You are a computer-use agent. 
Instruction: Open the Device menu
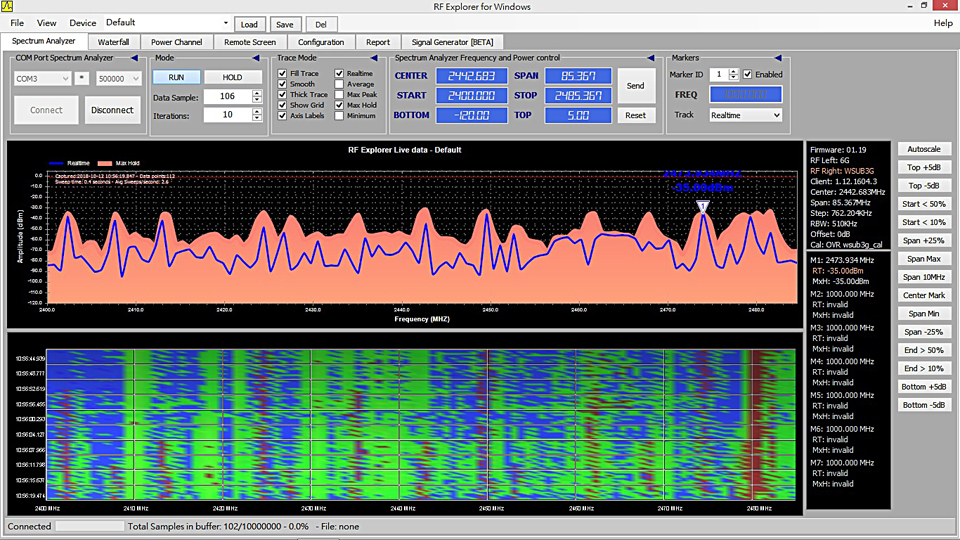point(83,23)
